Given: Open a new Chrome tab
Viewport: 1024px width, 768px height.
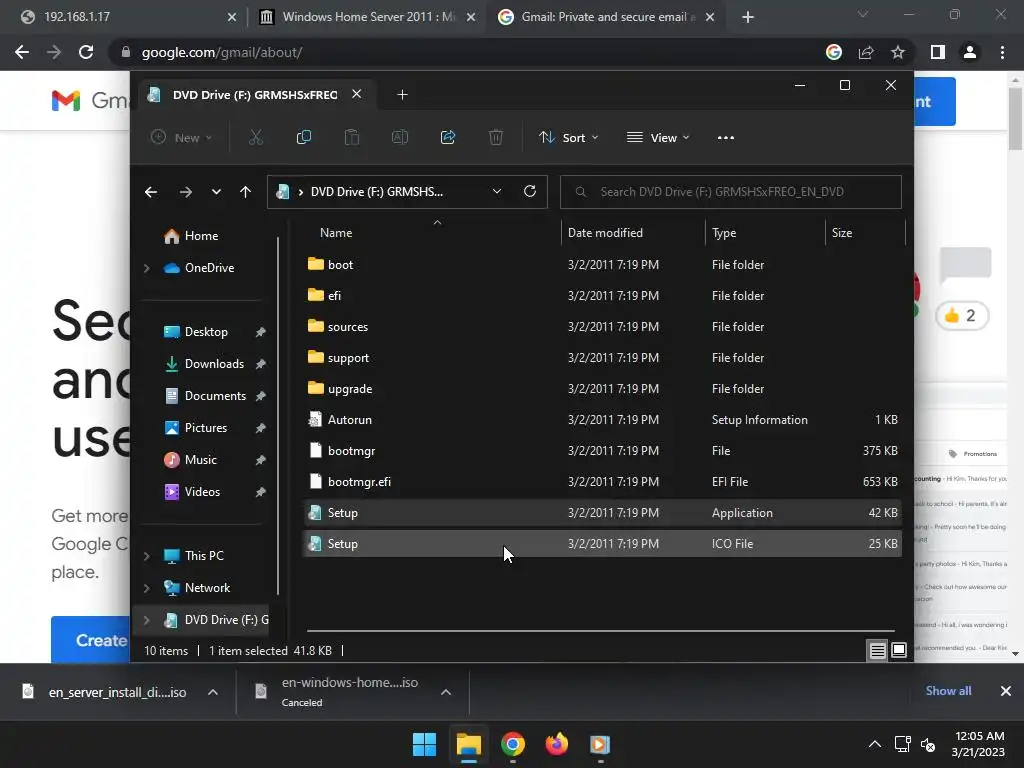Looking at the screenshot, I should pos(748,17).
